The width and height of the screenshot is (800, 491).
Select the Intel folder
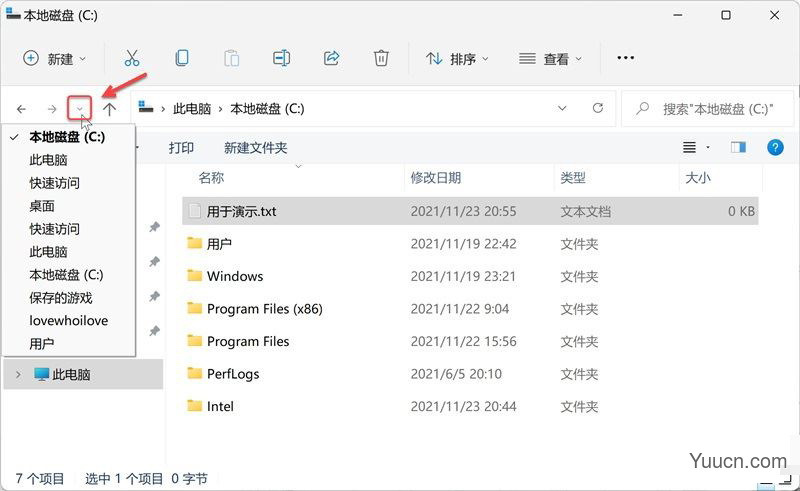click(470, 406)
